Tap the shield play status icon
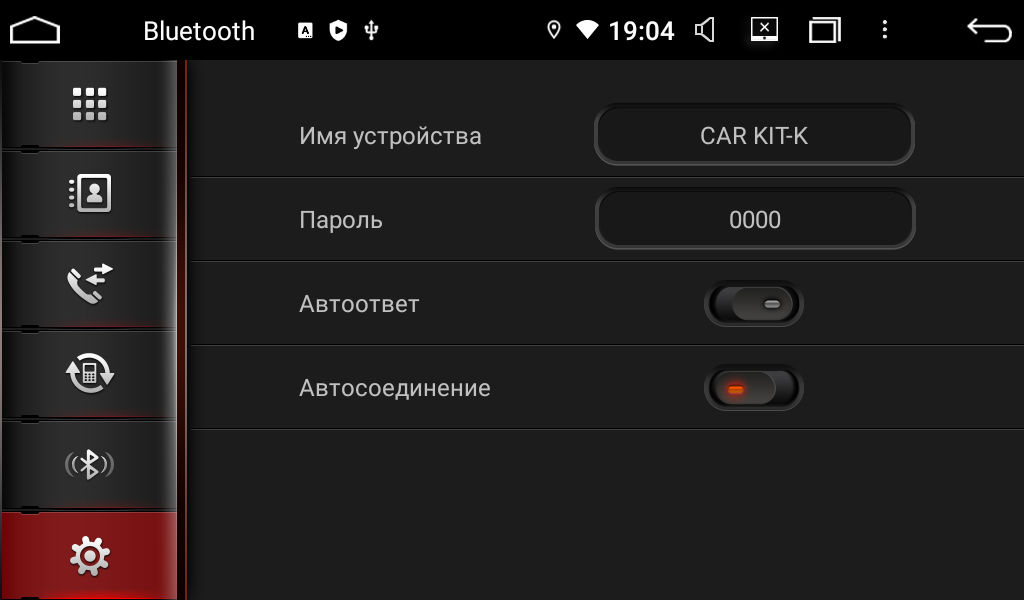 coord(338,30)
